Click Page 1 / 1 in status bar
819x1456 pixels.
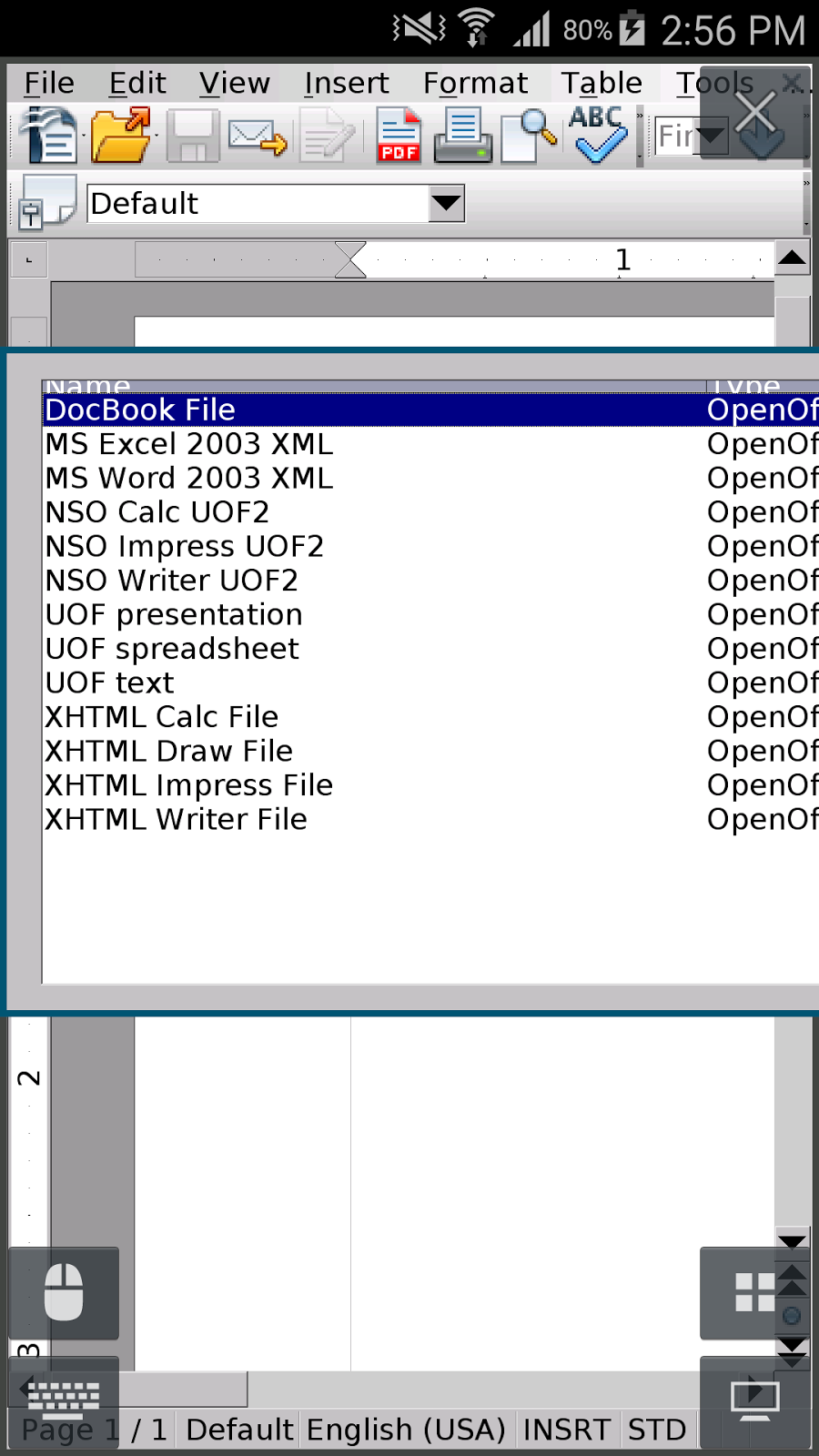pyautogui.click(x=95, y=1430)
